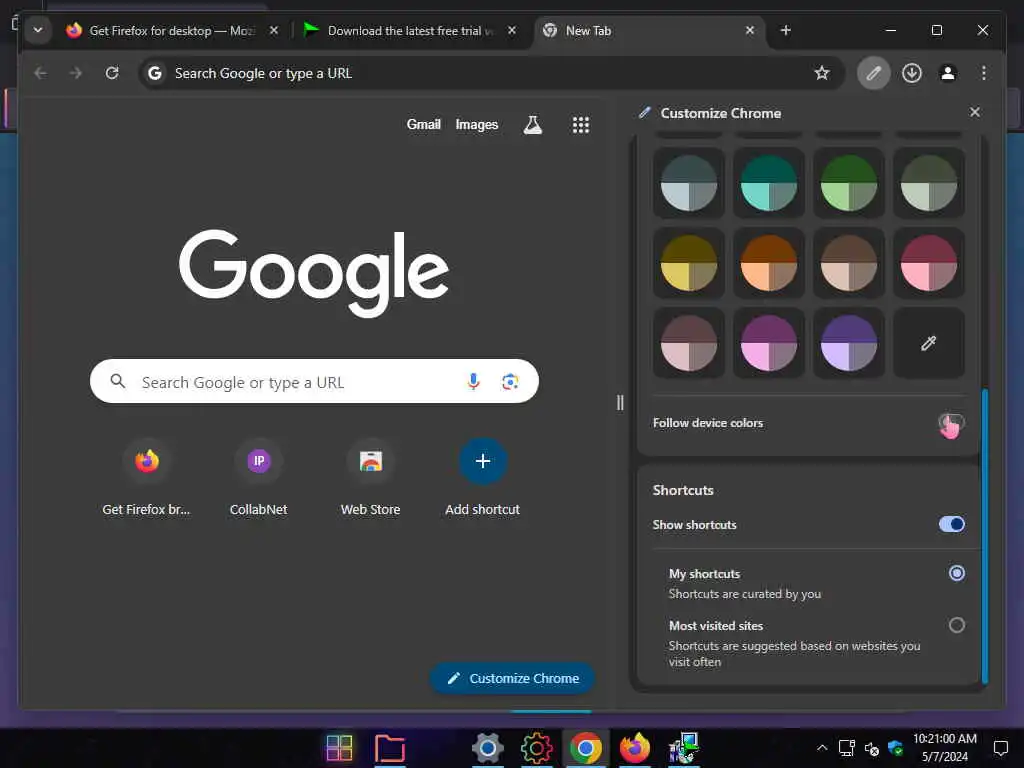Open the multicolor gear taskbar app
Viewport: 1024px width, 768px height.
pos(537,748)
